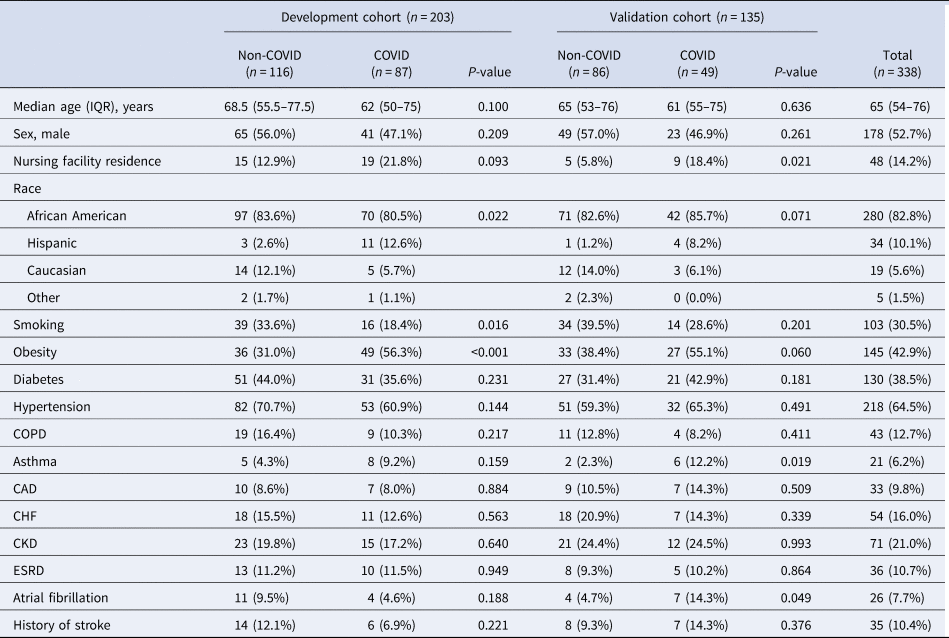Click the Race section label
949x638 pixels.
[x=27, y=188]
